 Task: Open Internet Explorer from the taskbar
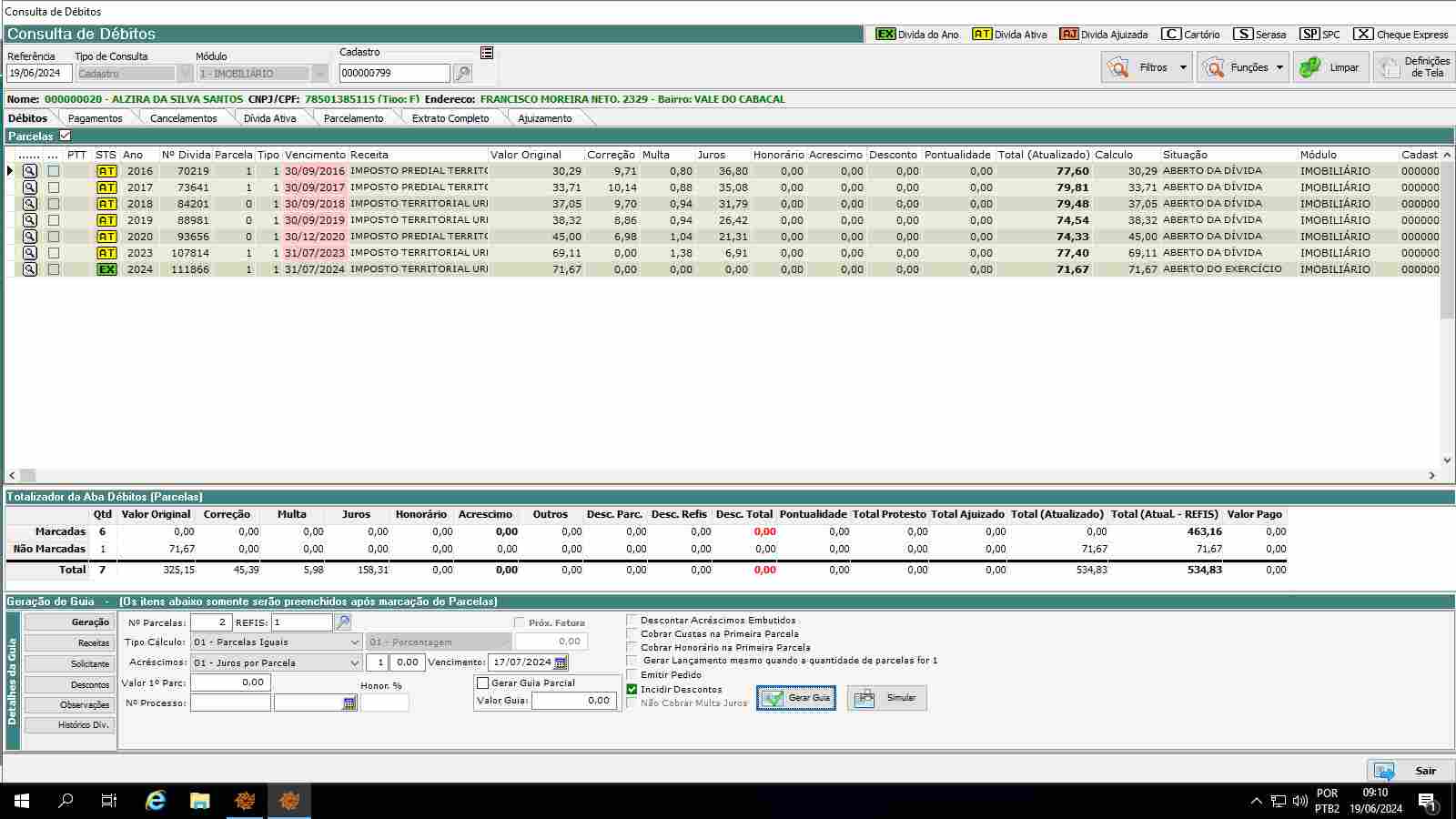coord(156,801)
